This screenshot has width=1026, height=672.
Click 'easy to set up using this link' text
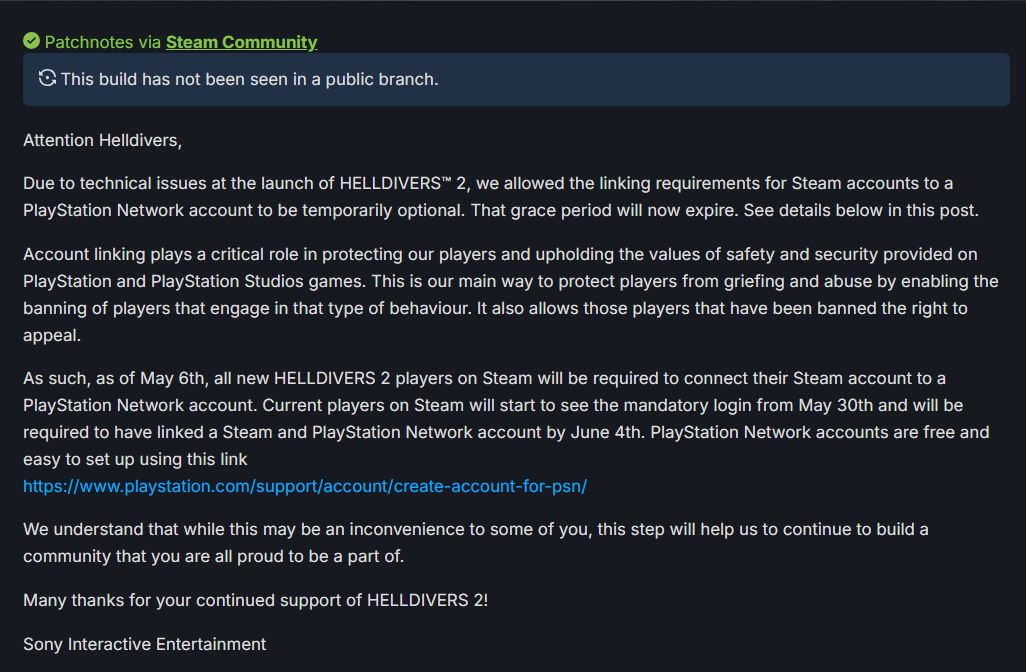pos(135,459)
